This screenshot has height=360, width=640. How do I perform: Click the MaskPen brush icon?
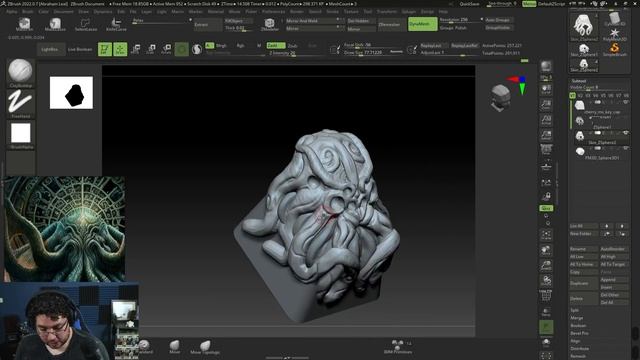tap(24, 24)
